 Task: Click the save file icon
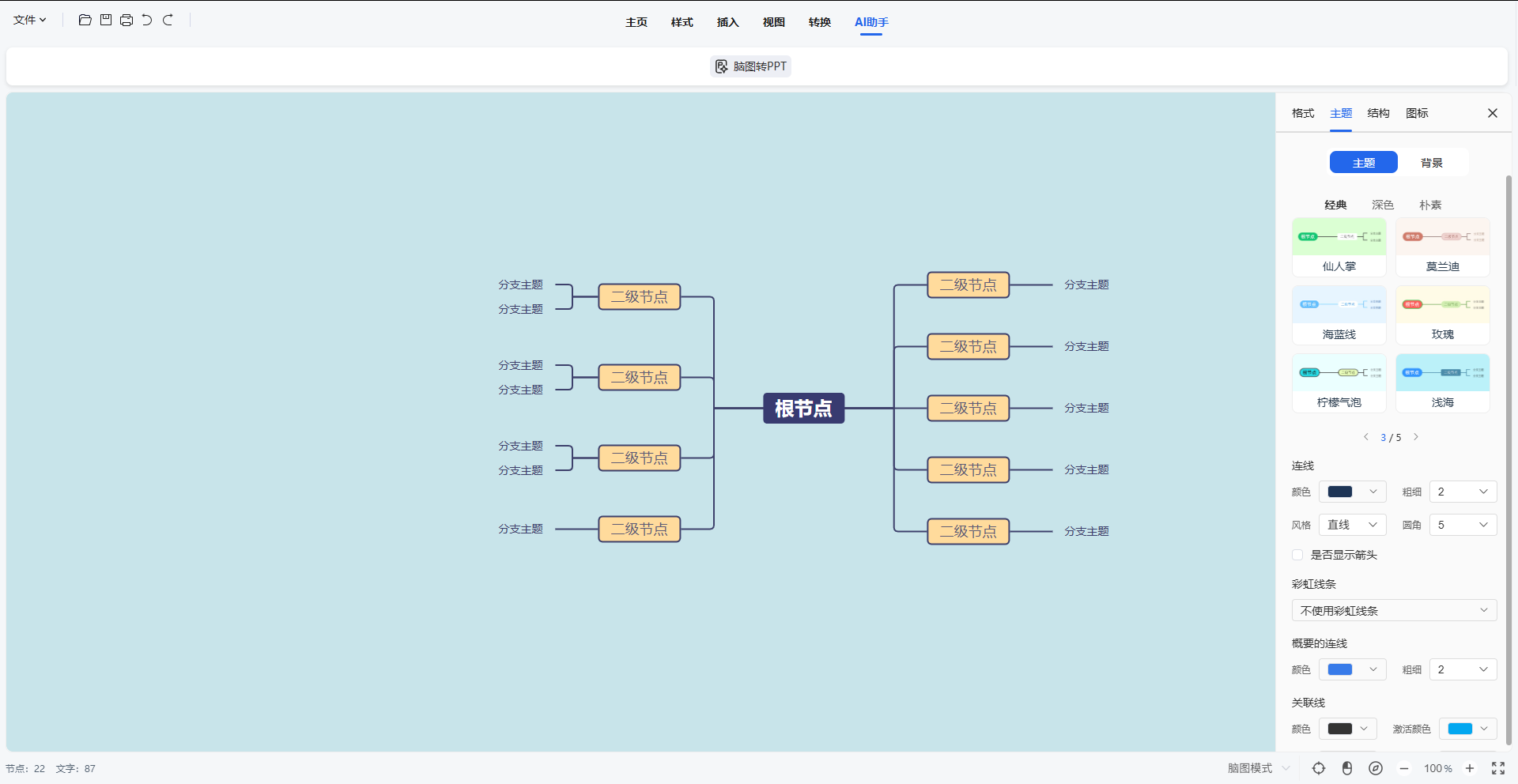point(106,20)
